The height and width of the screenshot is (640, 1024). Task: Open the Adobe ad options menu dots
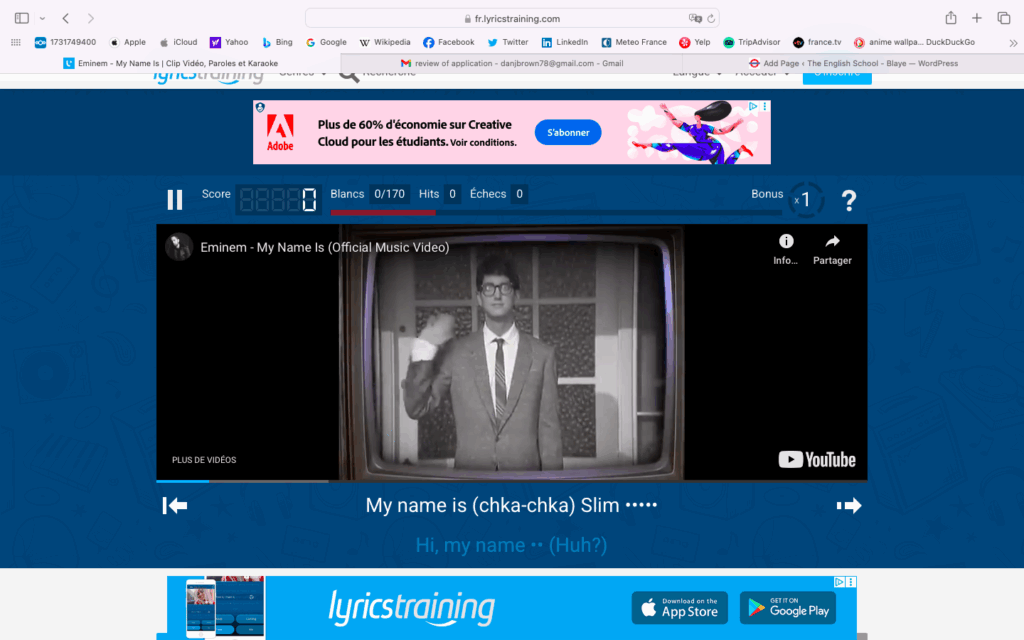[x=765, y=106]
